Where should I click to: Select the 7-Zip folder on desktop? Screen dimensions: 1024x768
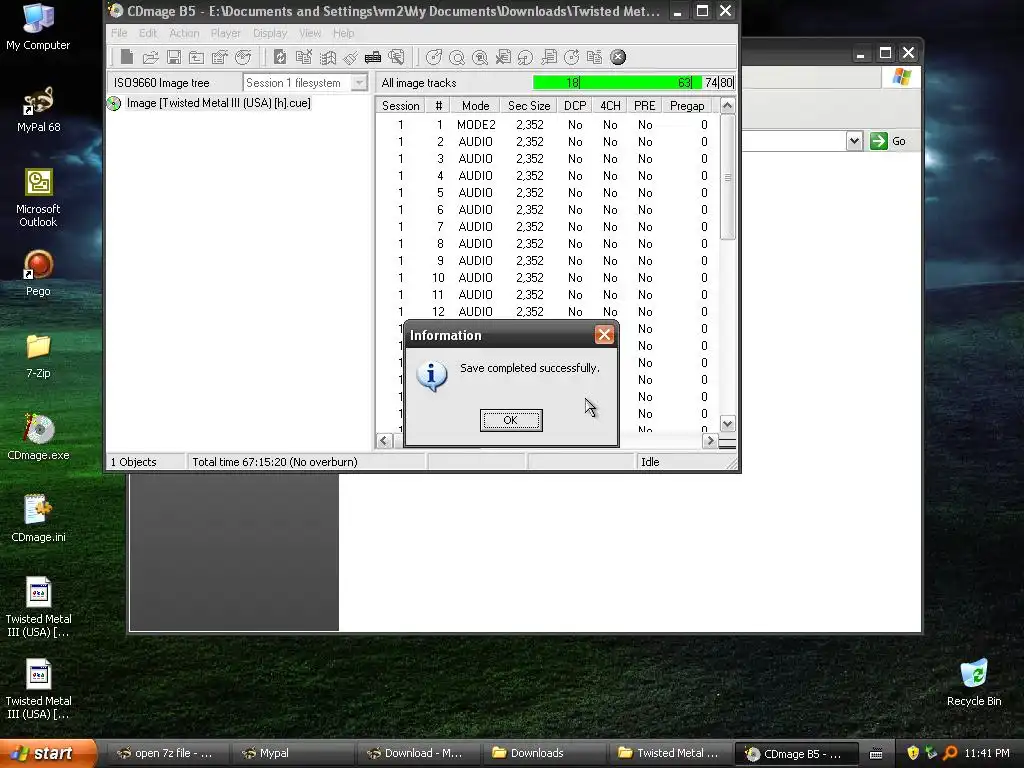tap(39, 355)
